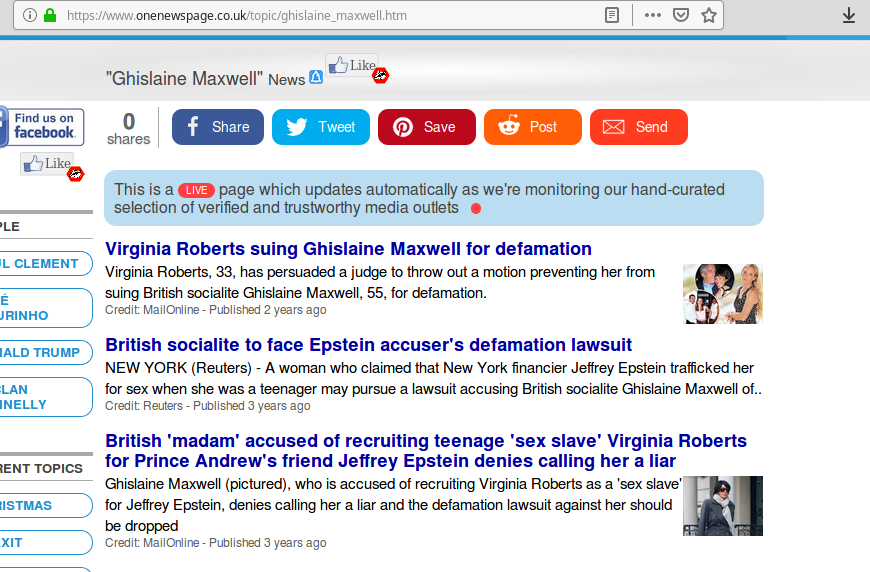The height and width of the screenshot is (572, 870).
Task: Open Virginia Roberts suing Ghislaine Maxwell headline
Action: pos(348,249)
